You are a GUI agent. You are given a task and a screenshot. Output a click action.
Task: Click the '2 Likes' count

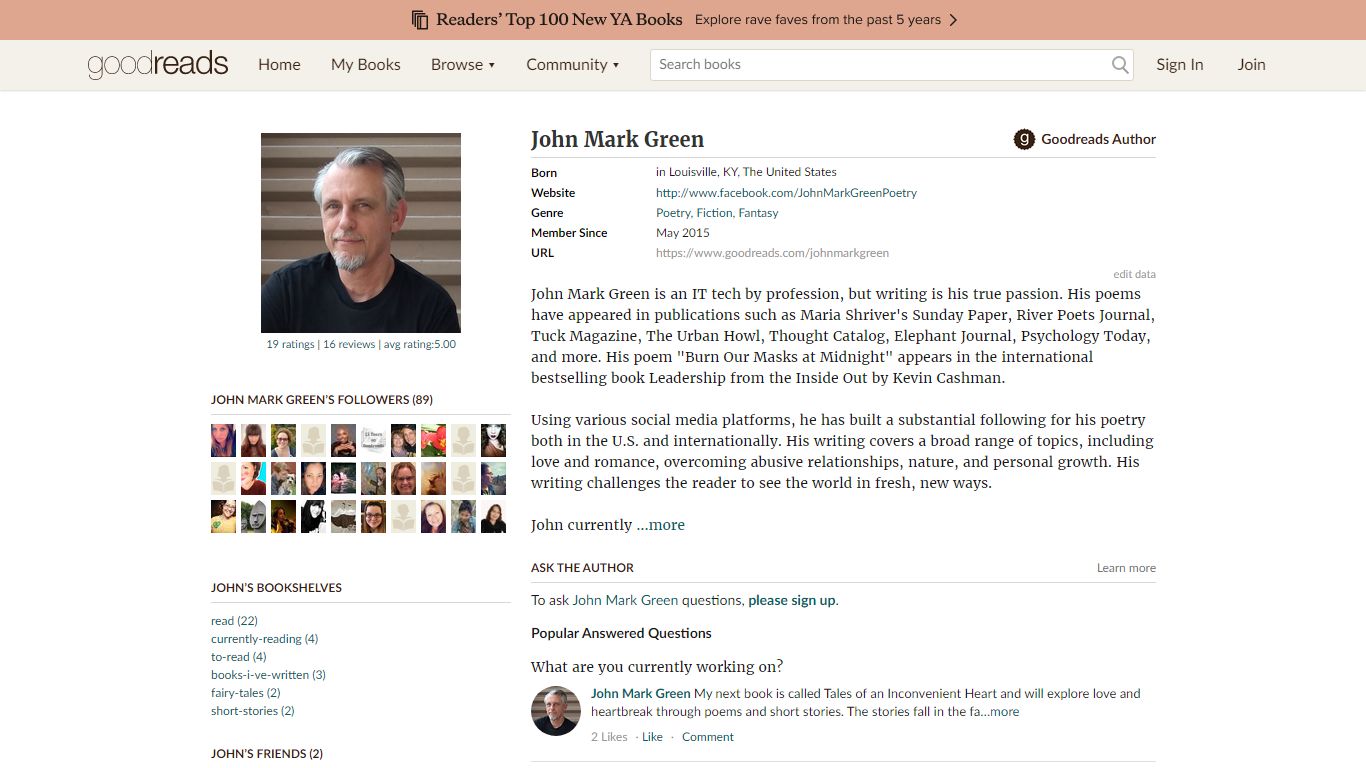(x=609, y=737)
